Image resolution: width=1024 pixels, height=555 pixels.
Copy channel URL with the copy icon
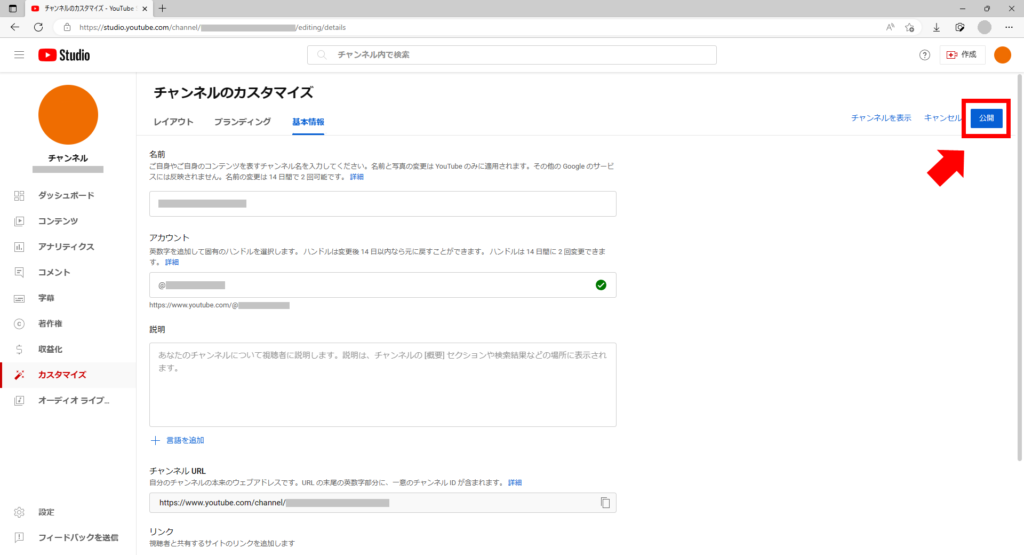click(x=605, y=503)
